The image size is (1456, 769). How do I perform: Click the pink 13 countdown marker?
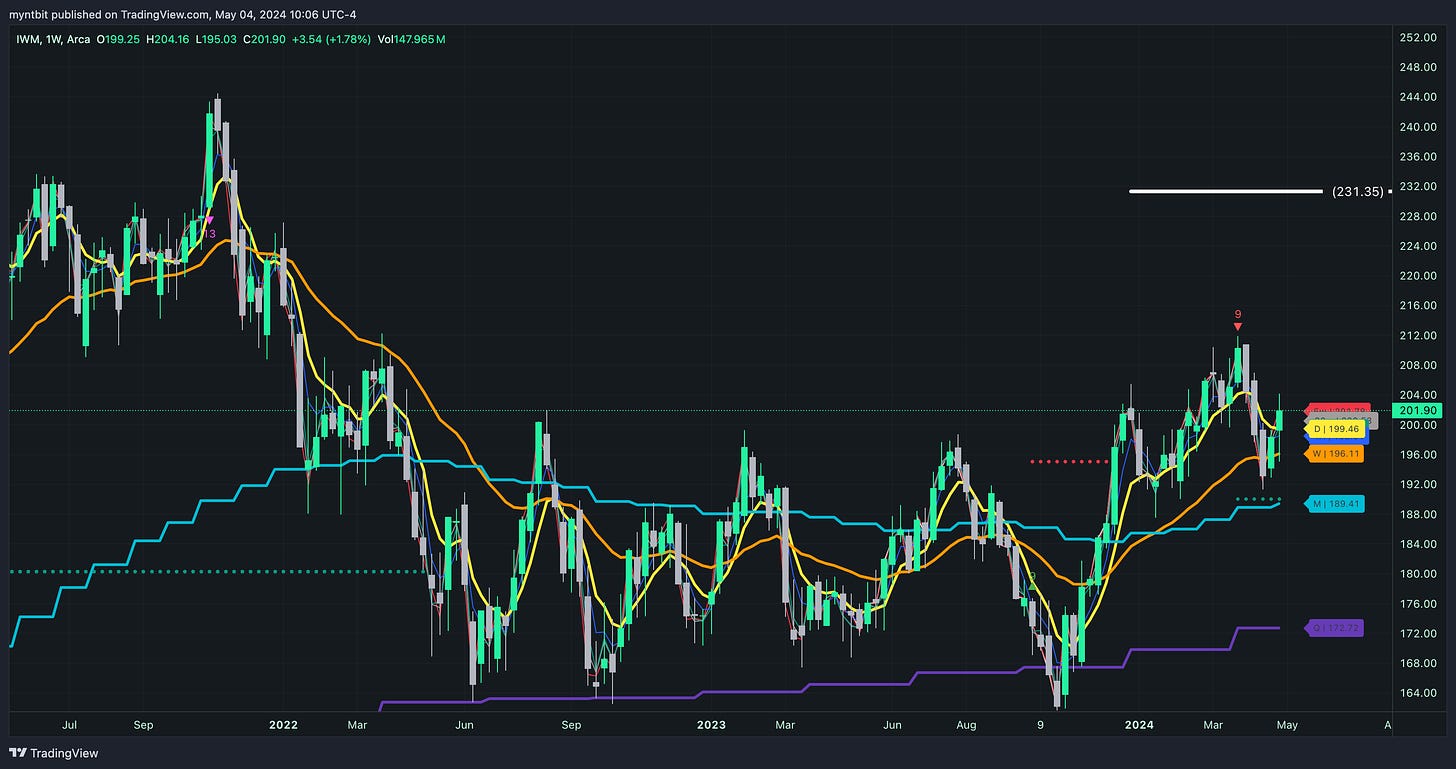coord(210,228)
